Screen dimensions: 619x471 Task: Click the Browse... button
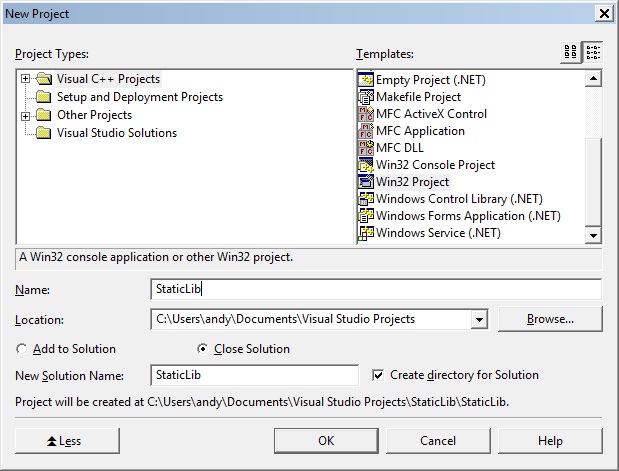pos(550,319)
